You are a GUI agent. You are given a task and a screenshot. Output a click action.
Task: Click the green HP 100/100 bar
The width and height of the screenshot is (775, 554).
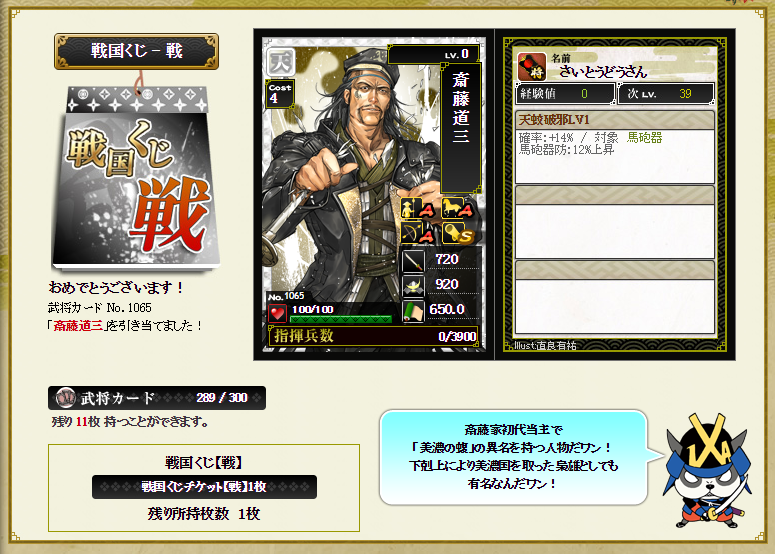coord(341,319)
